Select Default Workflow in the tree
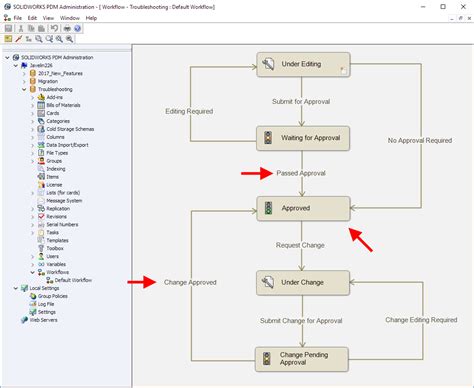 coord(73,280)
